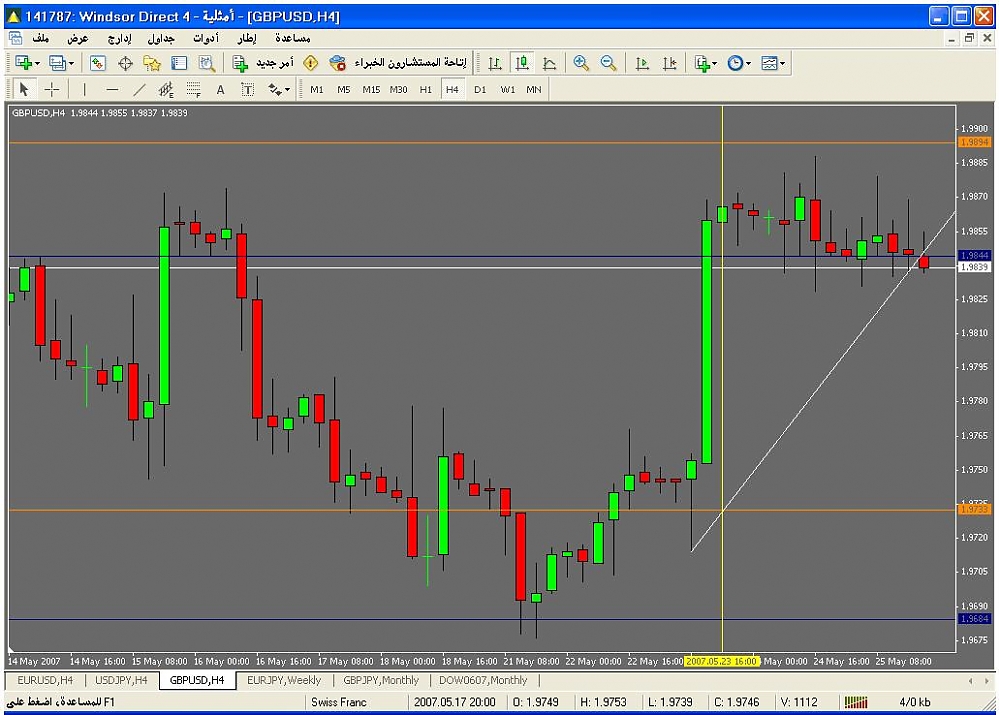1000x715 pixels.
Task: Toggle chart Auto Scroll
Action: point(642,63)
